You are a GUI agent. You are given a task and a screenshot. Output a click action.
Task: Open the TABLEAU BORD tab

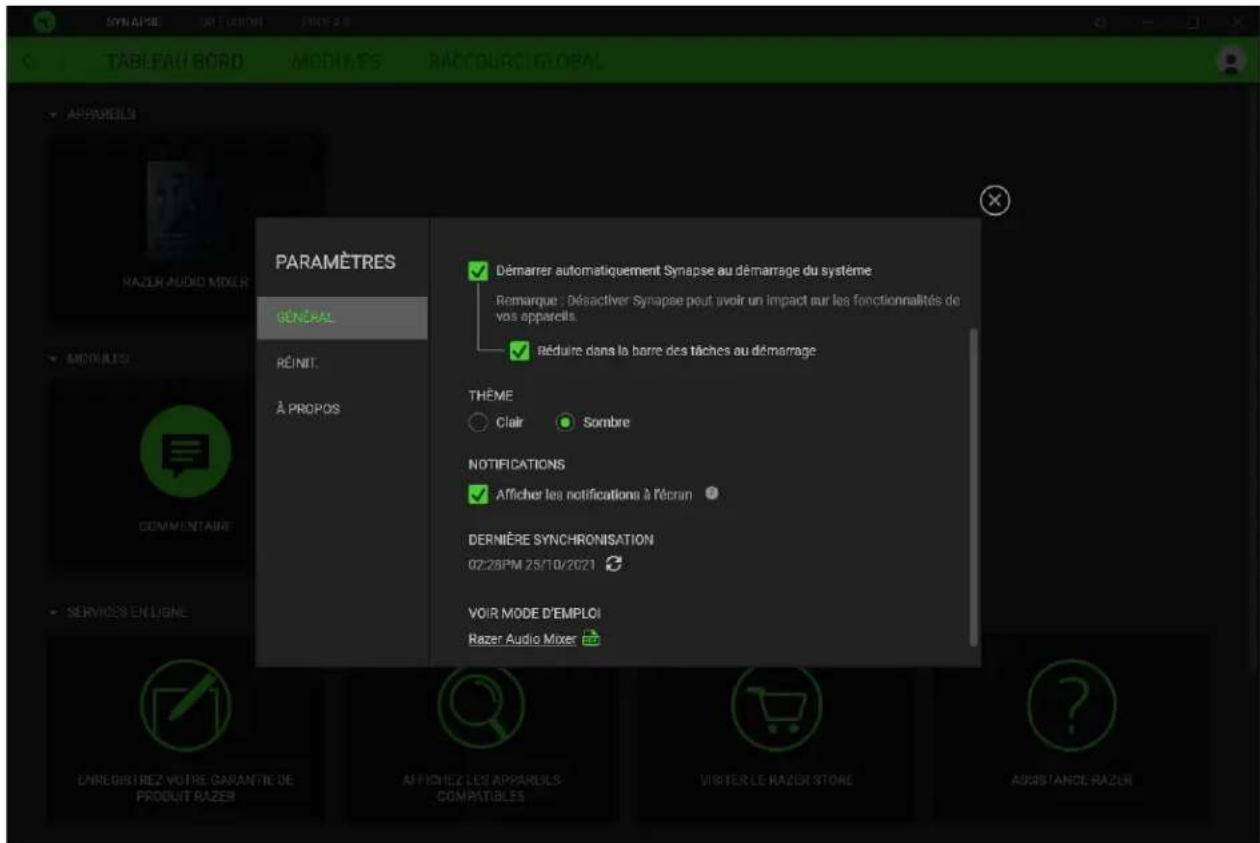174,61
